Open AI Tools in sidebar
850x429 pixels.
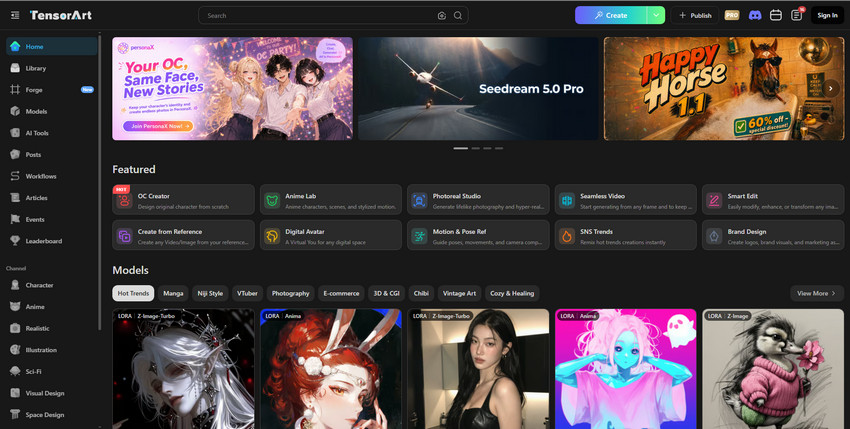[x=51, y=133]
